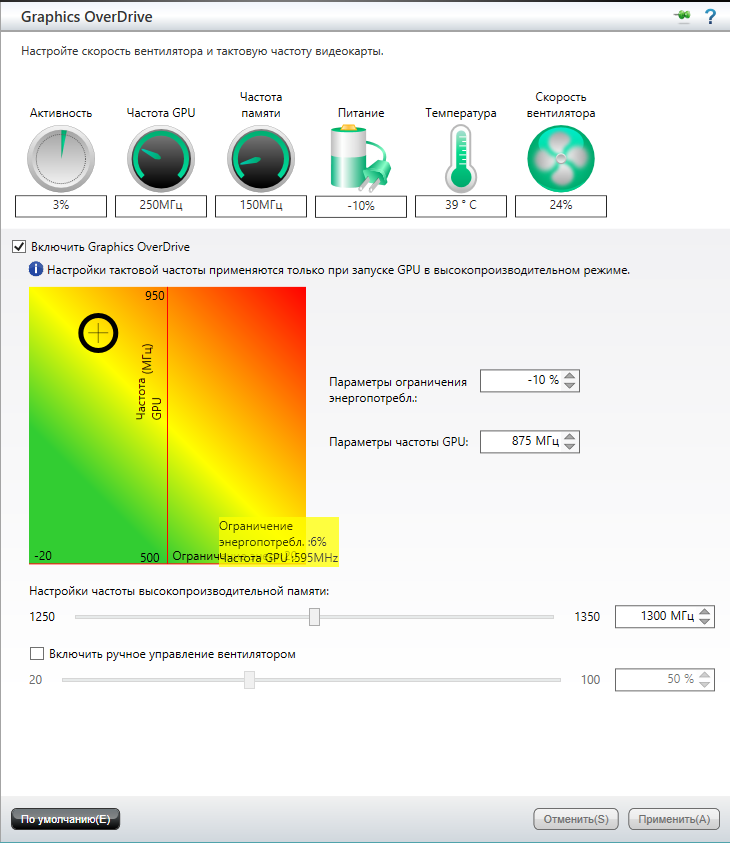Click the black crosshair marker on heat map
Screen dimensions: 730x843
click(x=98, y=333)
